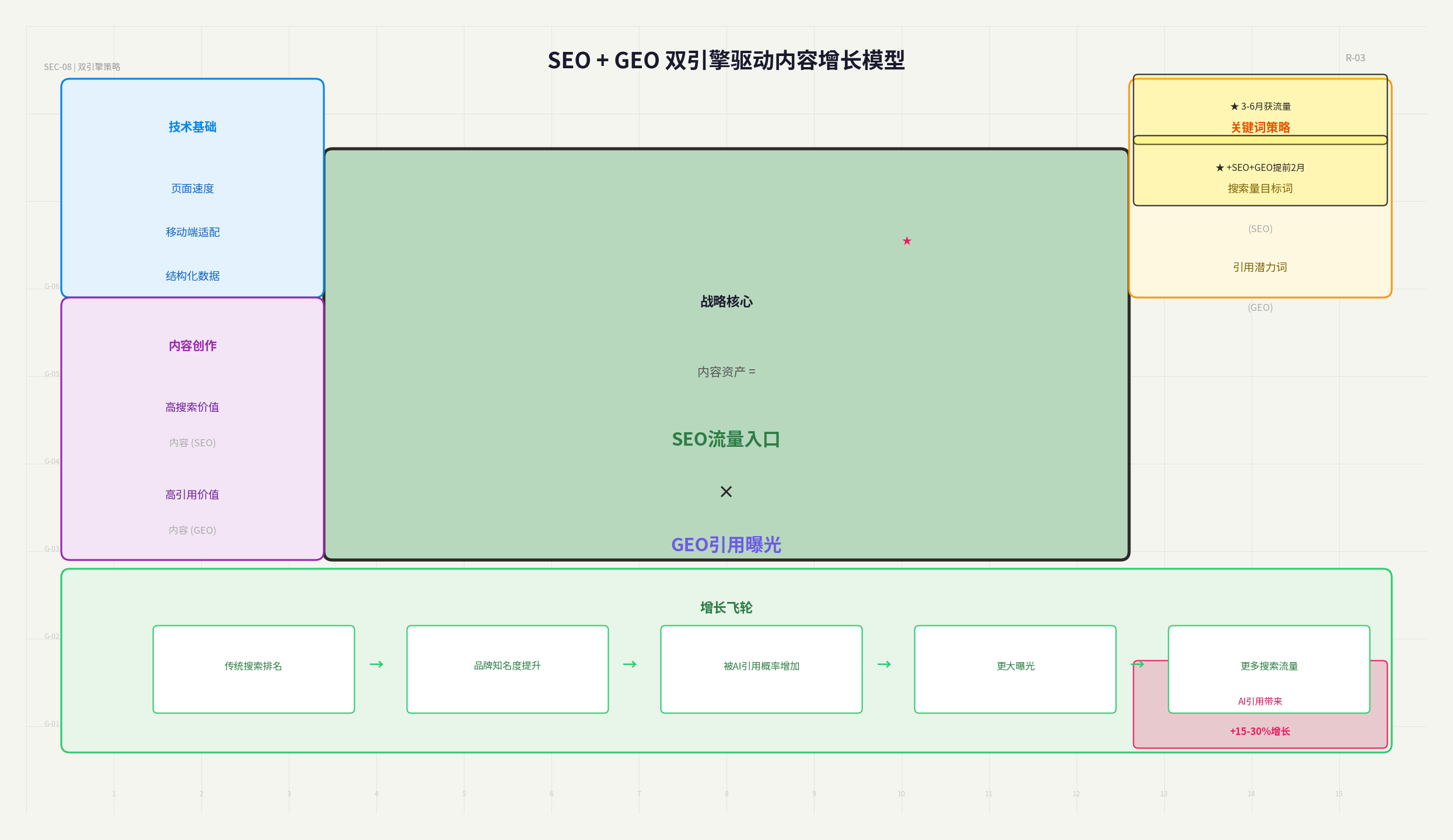Click the arrow between 品牌知名度提升 and 被AI引用概率增加
The width and height of the screenshot is (1453, 840).
(631, 664)
